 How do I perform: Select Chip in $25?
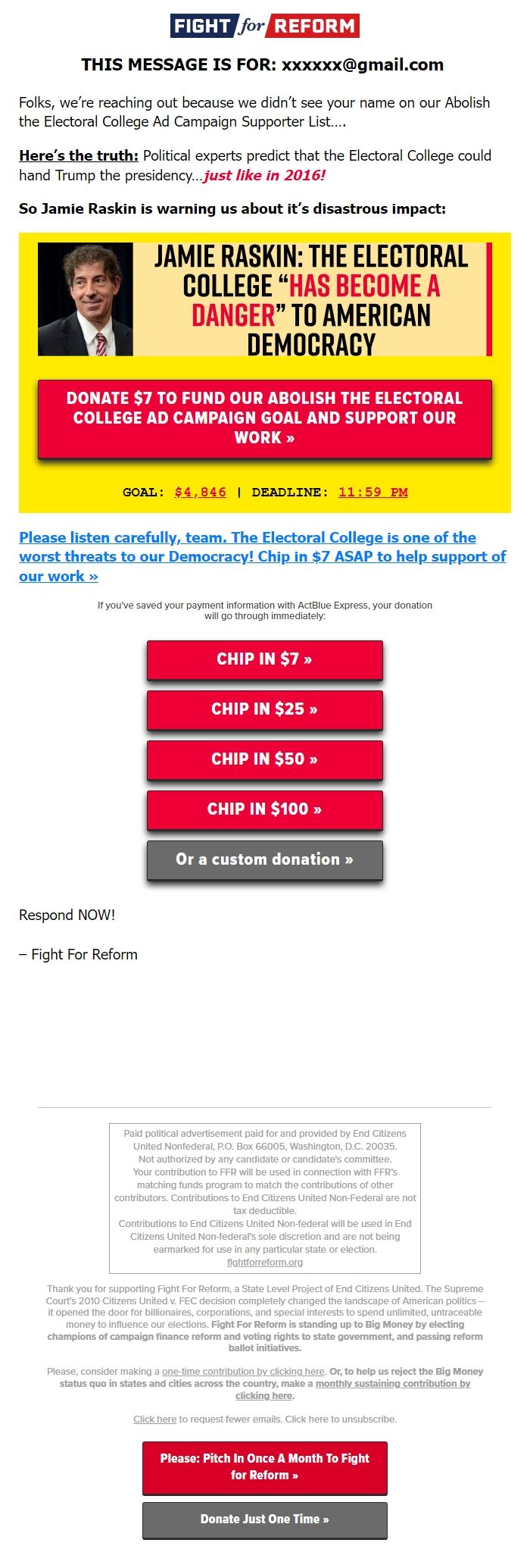click(x=263, y=709)
